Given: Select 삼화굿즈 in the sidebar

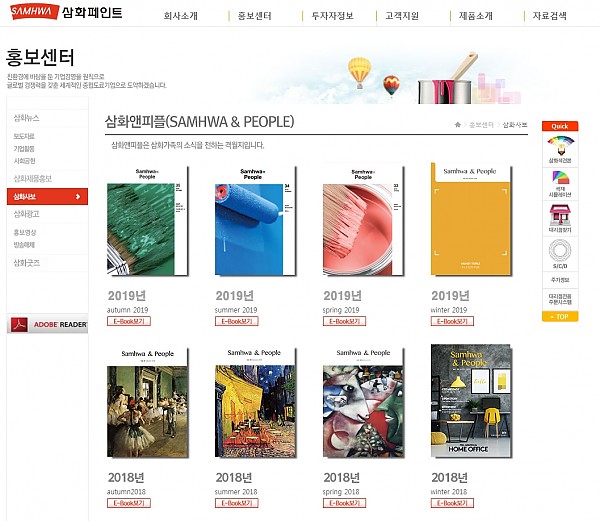Looking at the screenshot, I should coord(26,263).
